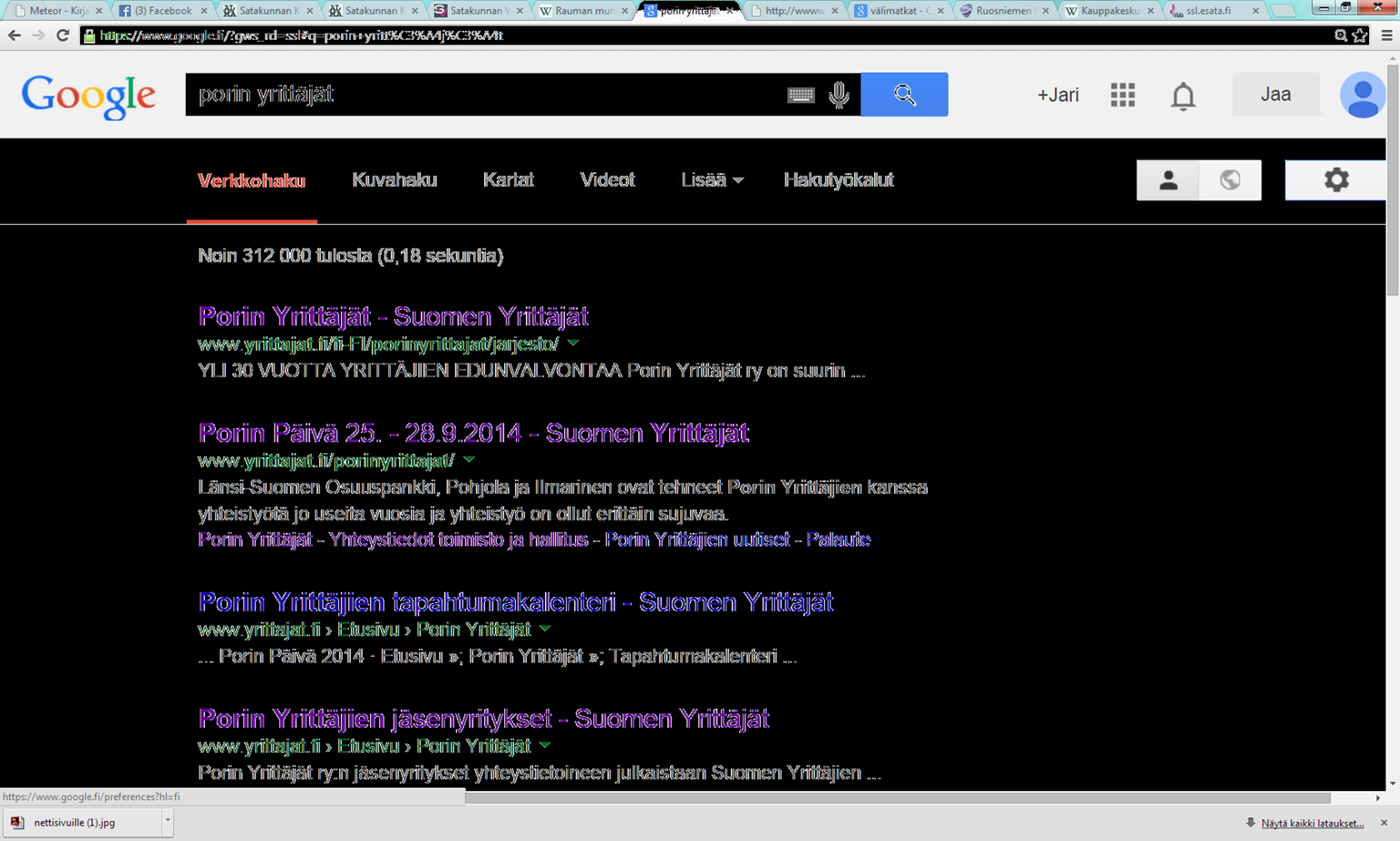1400x841 pixels.
Task: Click the Noin 312 000 tulosta text
Action: [351, 255]
